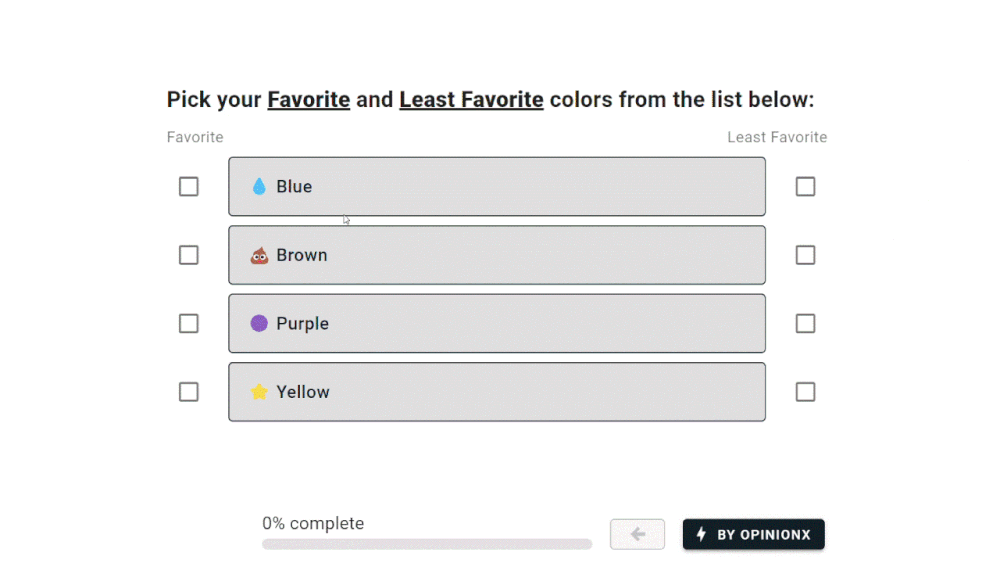Viewport: 1000px width, 563px height.
Task: Mark Brown as Favorite
Action: click(188, 255)
